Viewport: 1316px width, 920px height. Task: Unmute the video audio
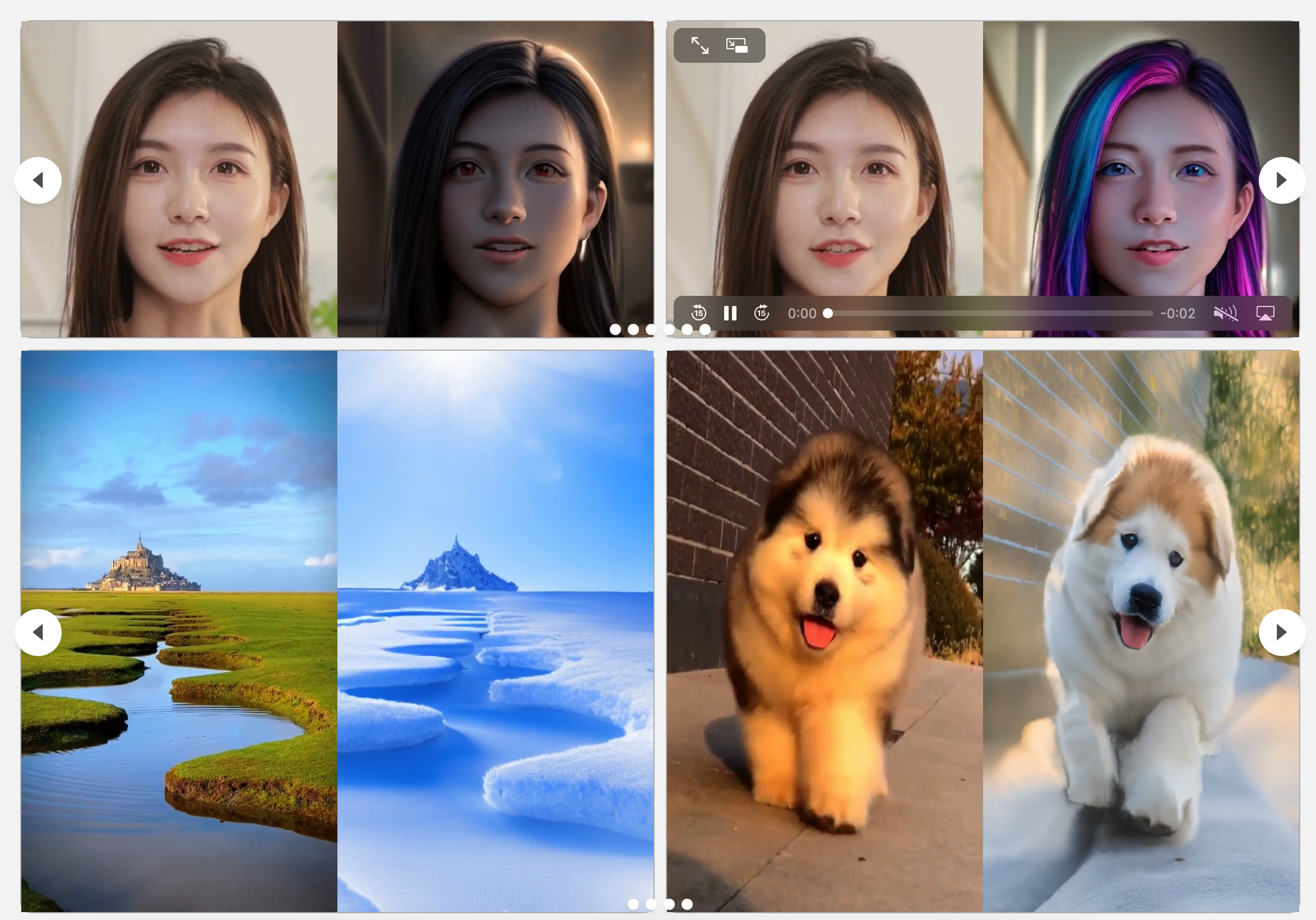click(1225, 313)
